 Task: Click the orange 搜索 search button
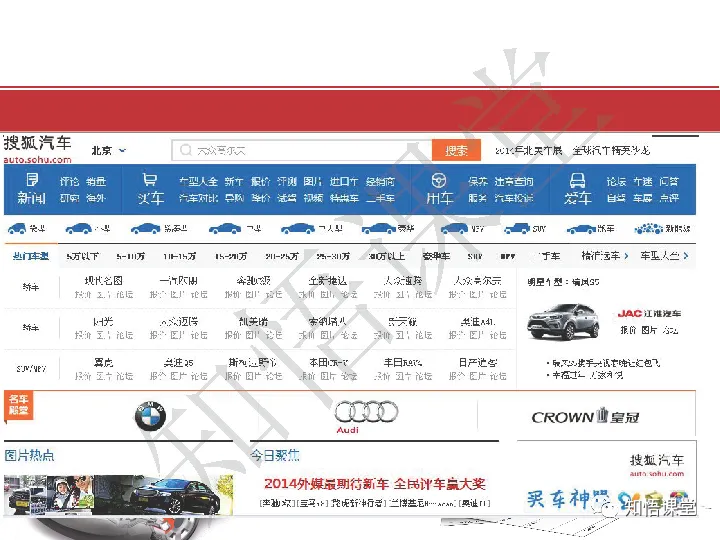[456, 150]
